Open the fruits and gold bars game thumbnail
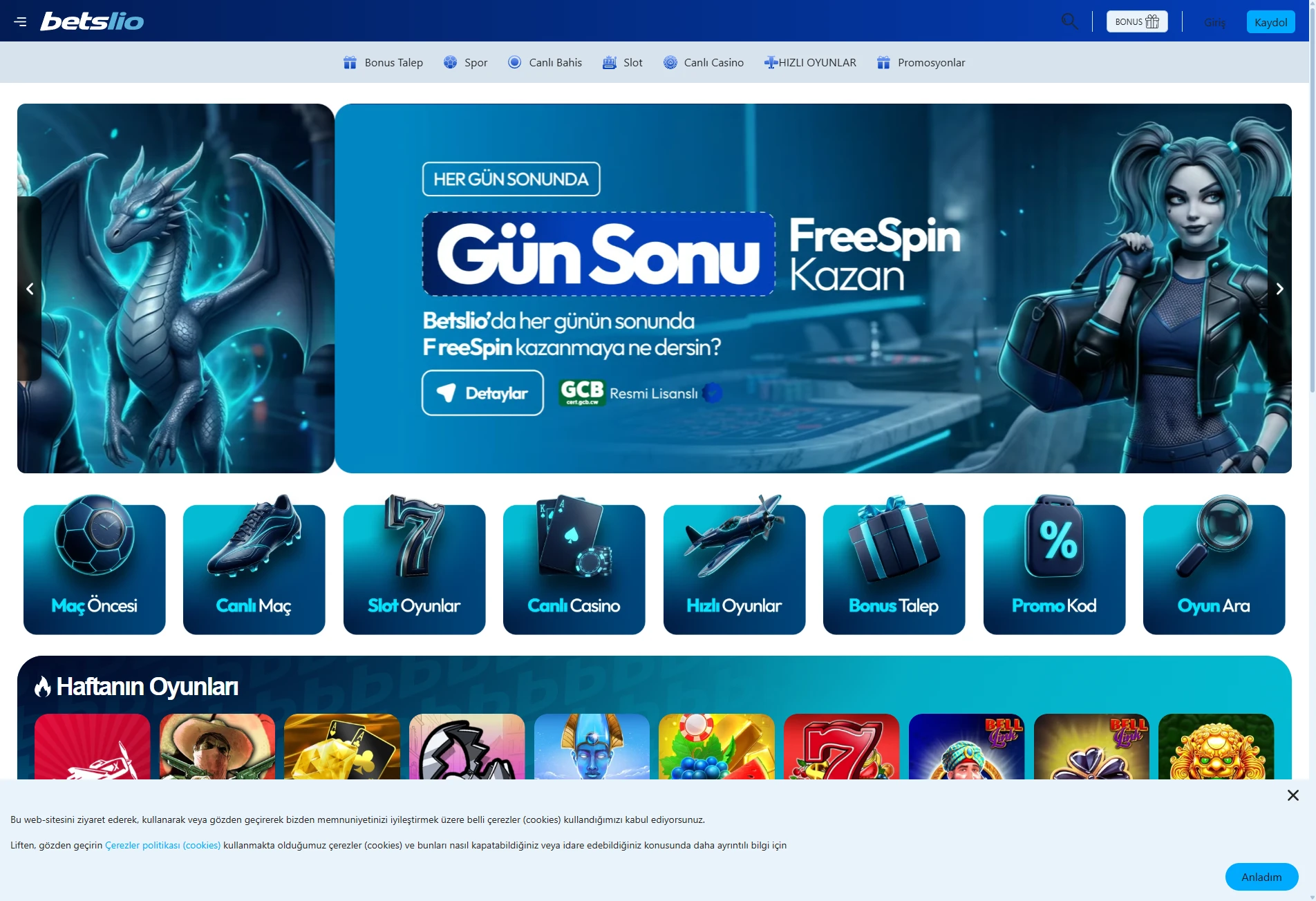 click(x=717, y=747)
